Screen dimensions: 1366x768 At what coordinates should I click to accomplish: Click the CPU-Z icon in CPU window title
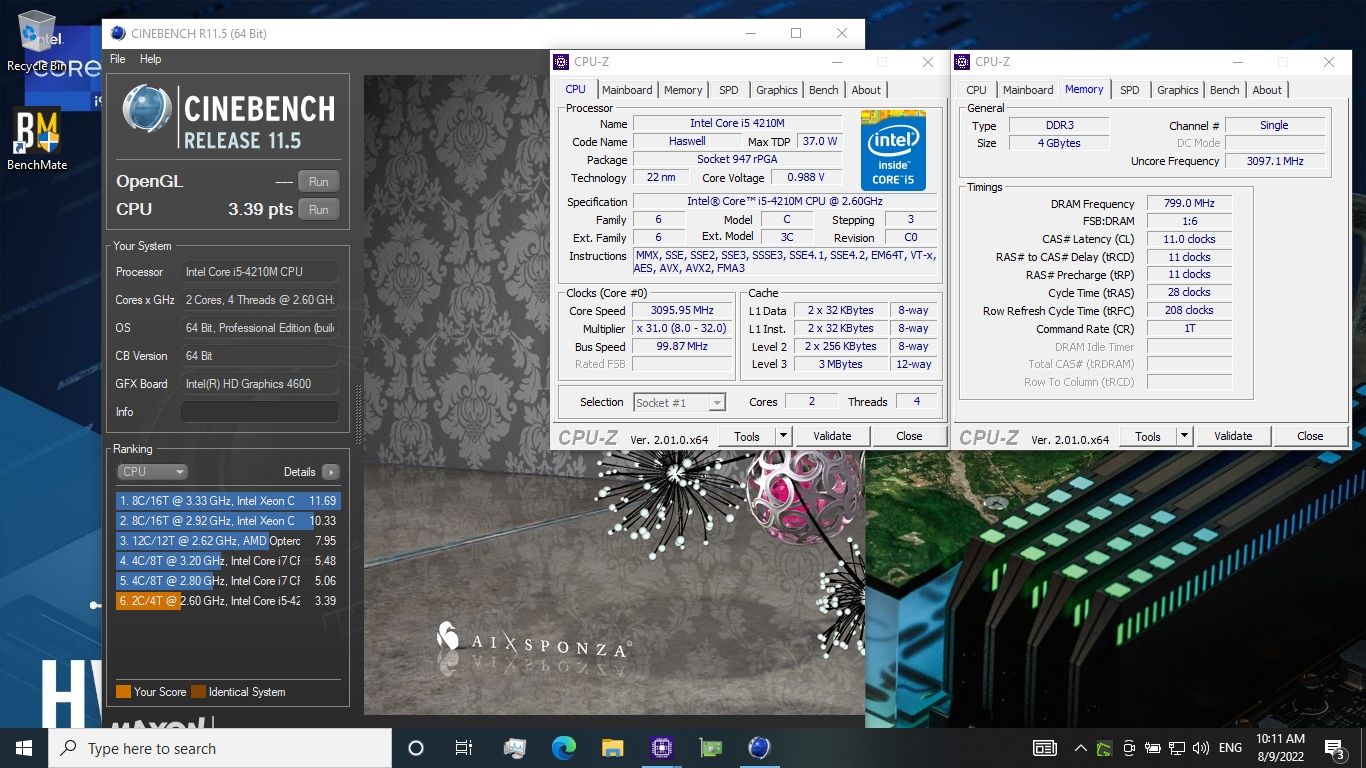tap(561, 62)
